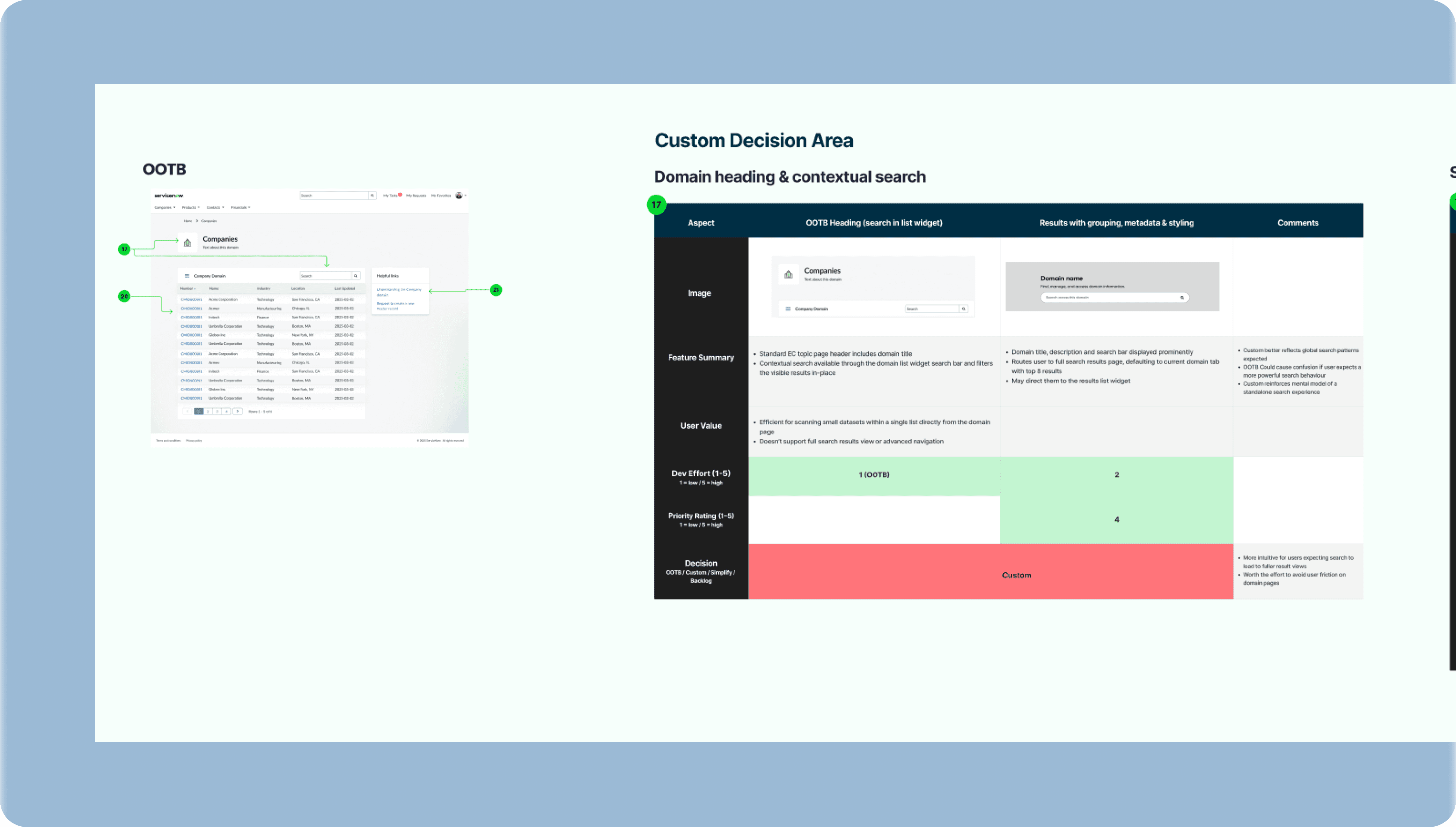Click the servicenow logo in mockup header

(x=169, y=195)
